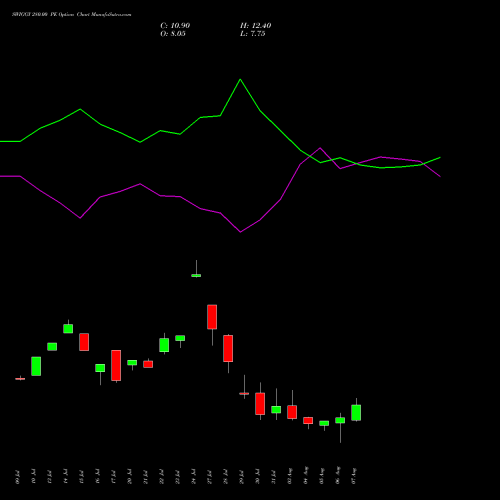This screenshot has width=500, height=500.
Task: Click the low value L: 7.75
Action: click(x=252, y=34)
